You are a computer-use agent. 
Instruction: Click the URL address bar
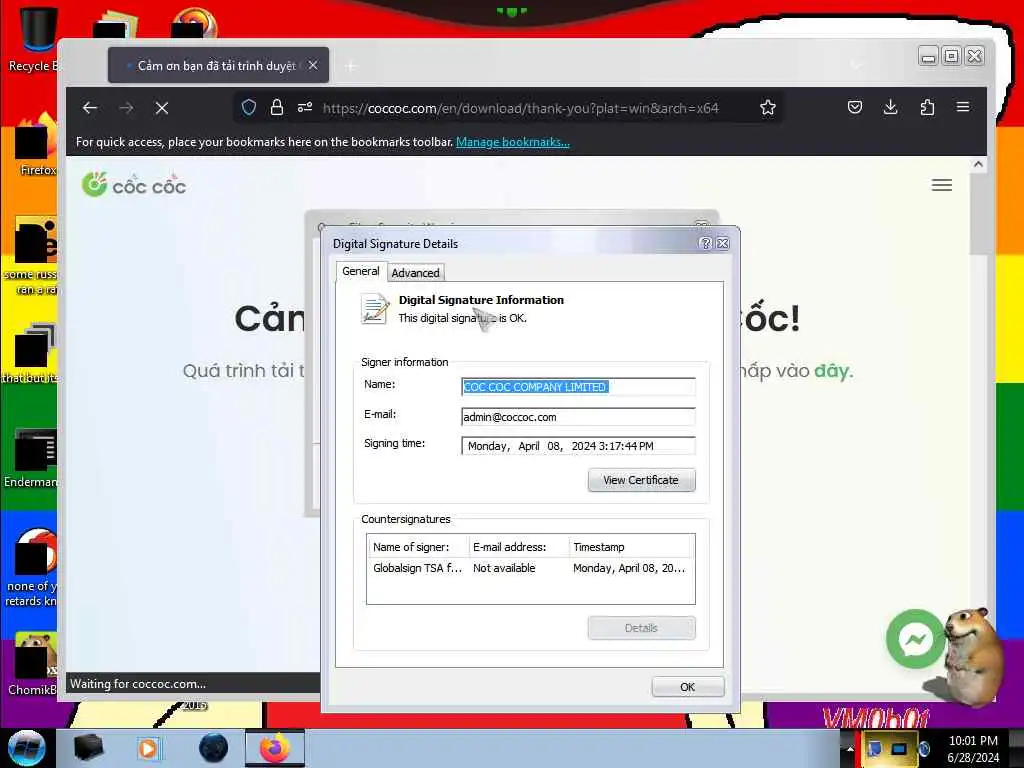point(520,108)
